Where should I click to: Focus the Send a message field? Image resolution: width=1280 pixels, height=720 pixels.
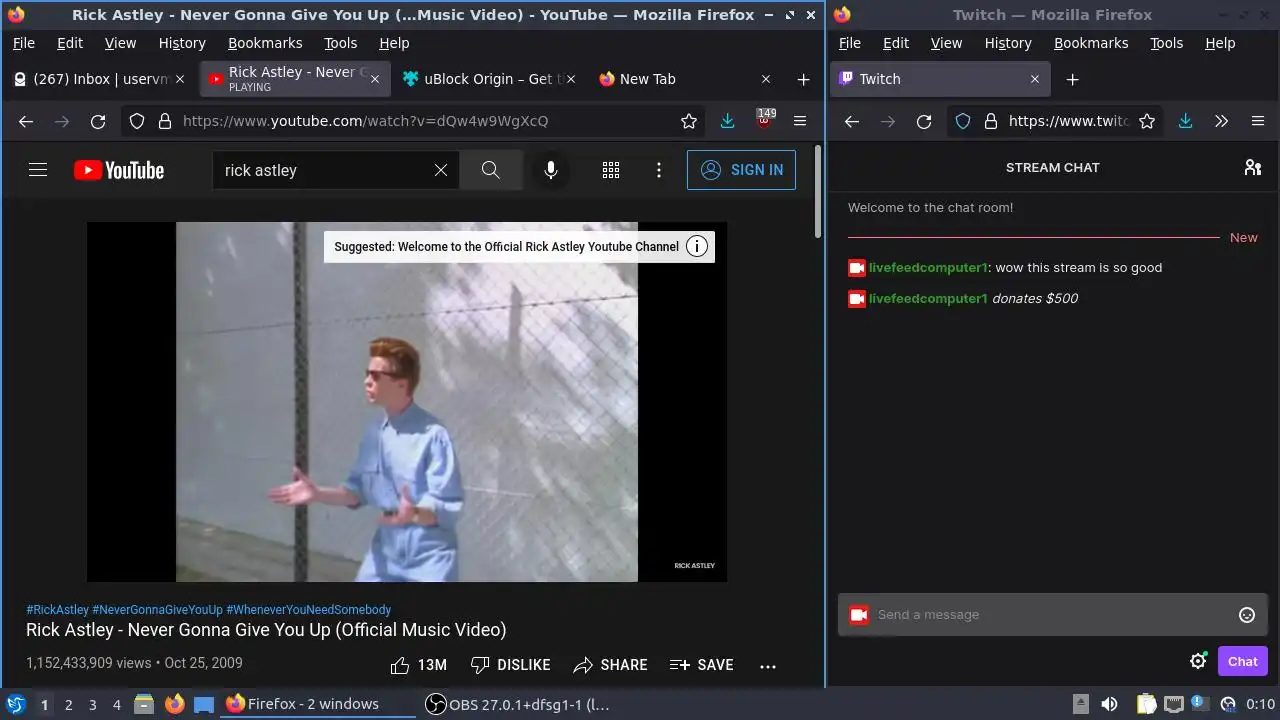pyautogui.click(x=1053, y=615)
